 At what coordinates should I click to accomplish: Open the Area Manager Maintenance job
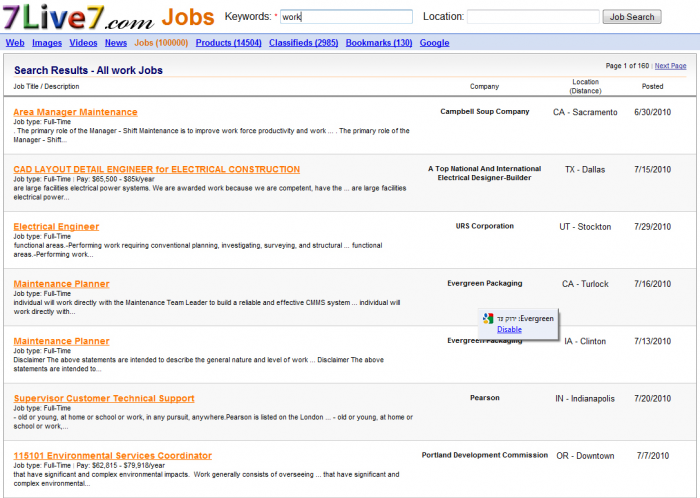(75, 112)
